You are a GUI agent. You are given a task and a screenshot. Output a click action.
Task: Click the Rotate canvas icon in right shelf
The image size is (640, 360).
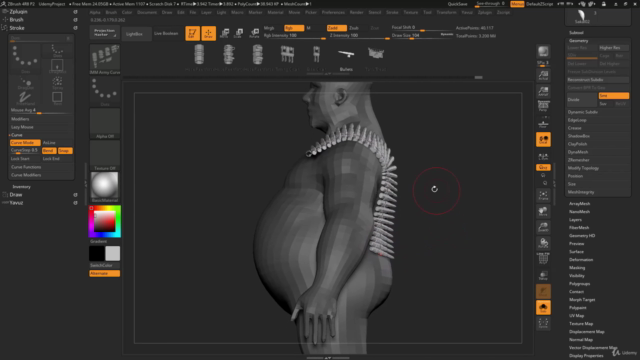(543, 243)
